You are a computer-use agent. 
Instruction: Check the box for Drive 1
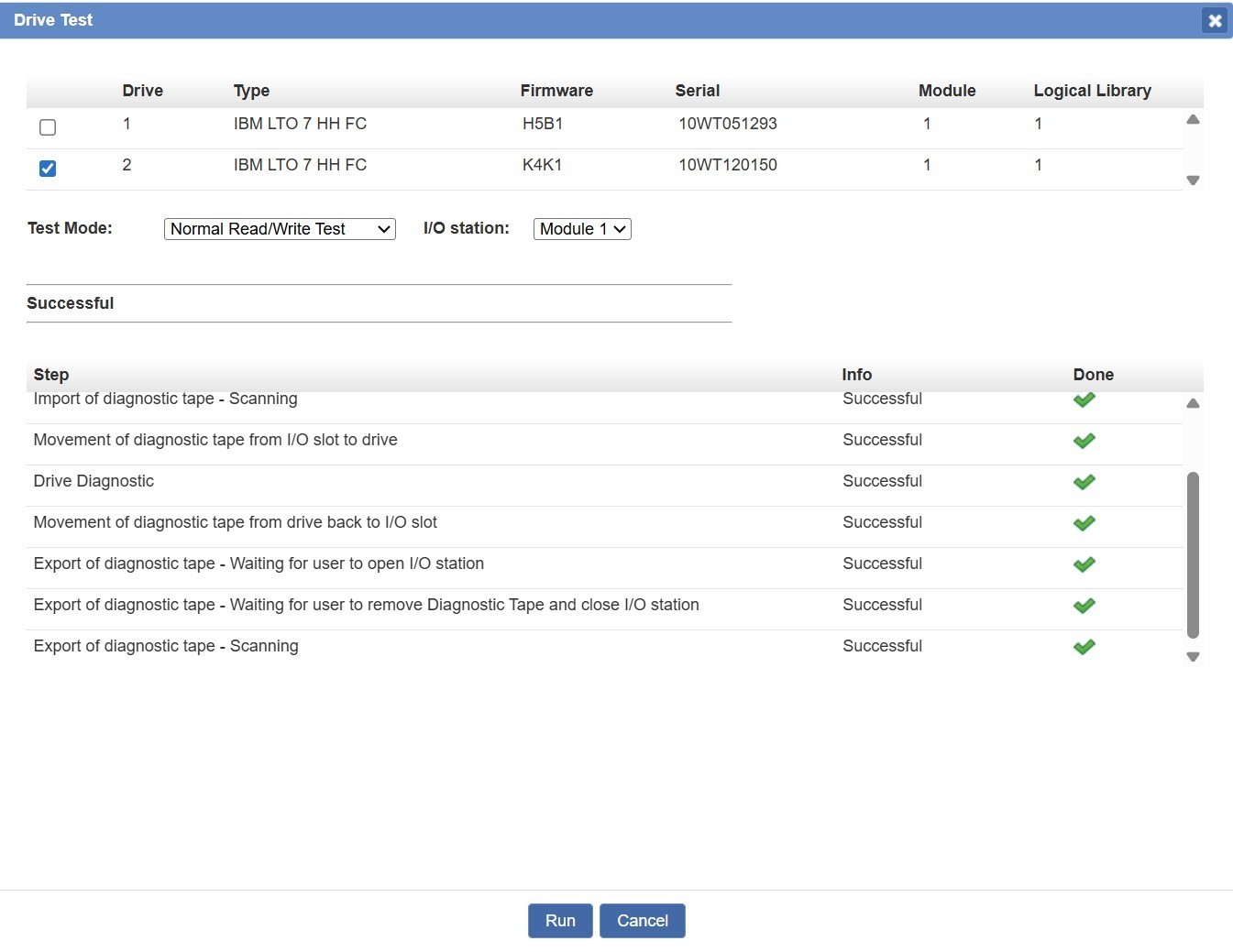coord(48,127)
